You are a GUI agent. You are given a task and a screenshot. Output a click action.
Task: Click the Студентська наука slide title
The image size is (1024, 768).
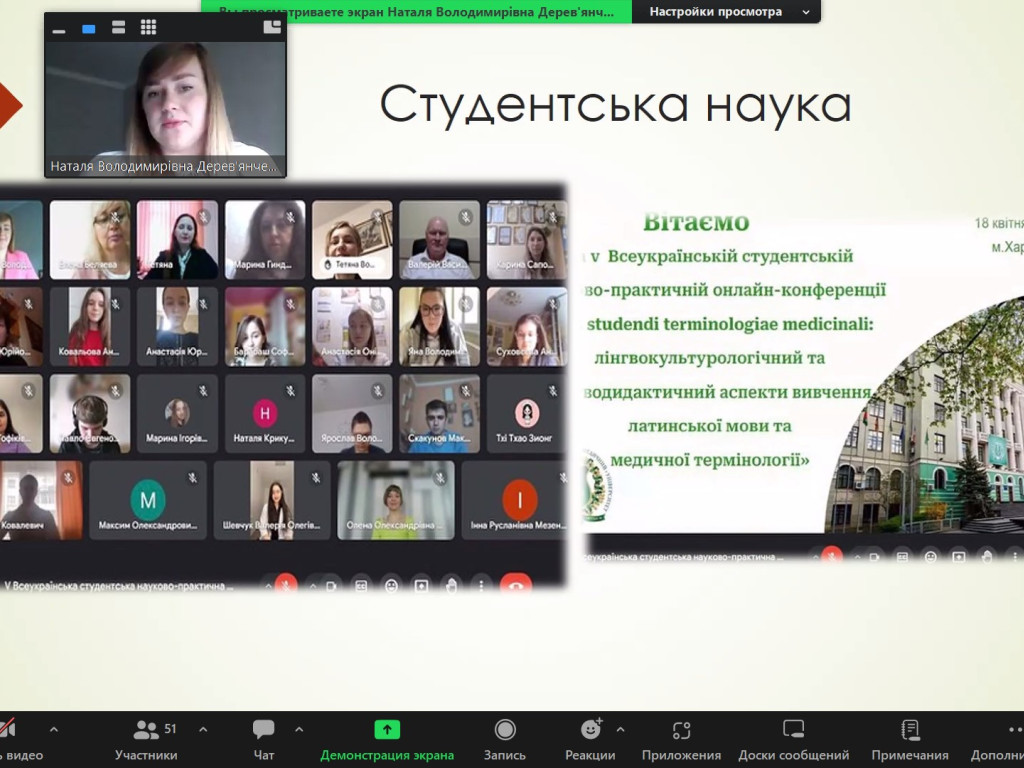tap(616, 104)
